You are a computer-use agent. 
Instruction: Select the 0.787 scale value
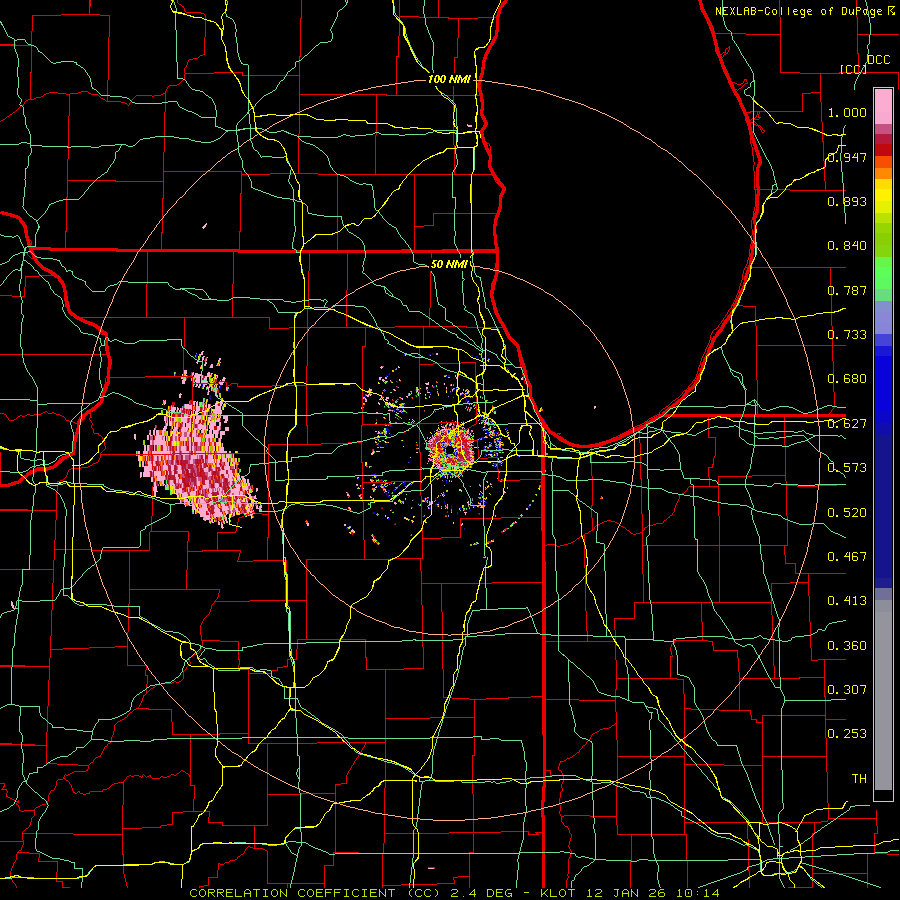click(847, 290)
